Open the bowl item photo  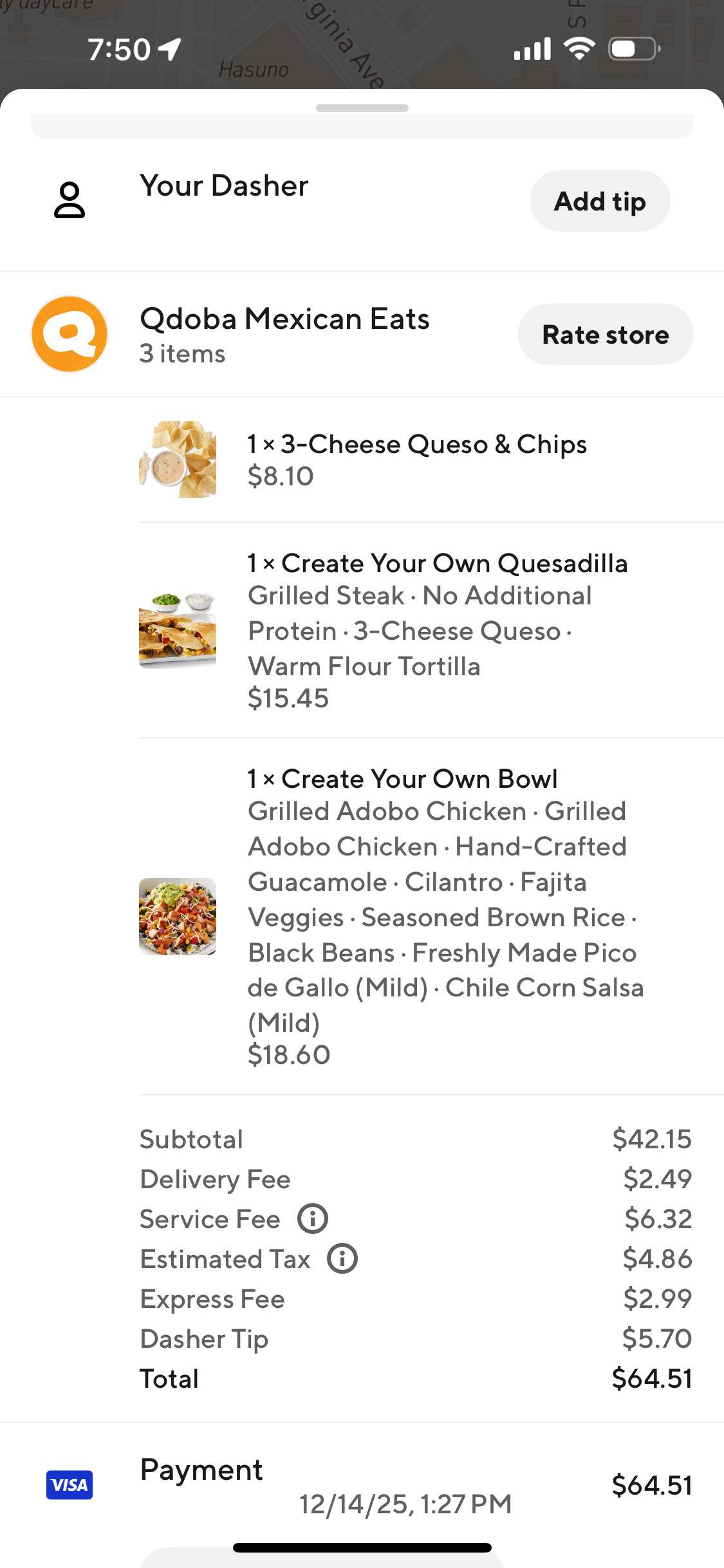[178, 916]
